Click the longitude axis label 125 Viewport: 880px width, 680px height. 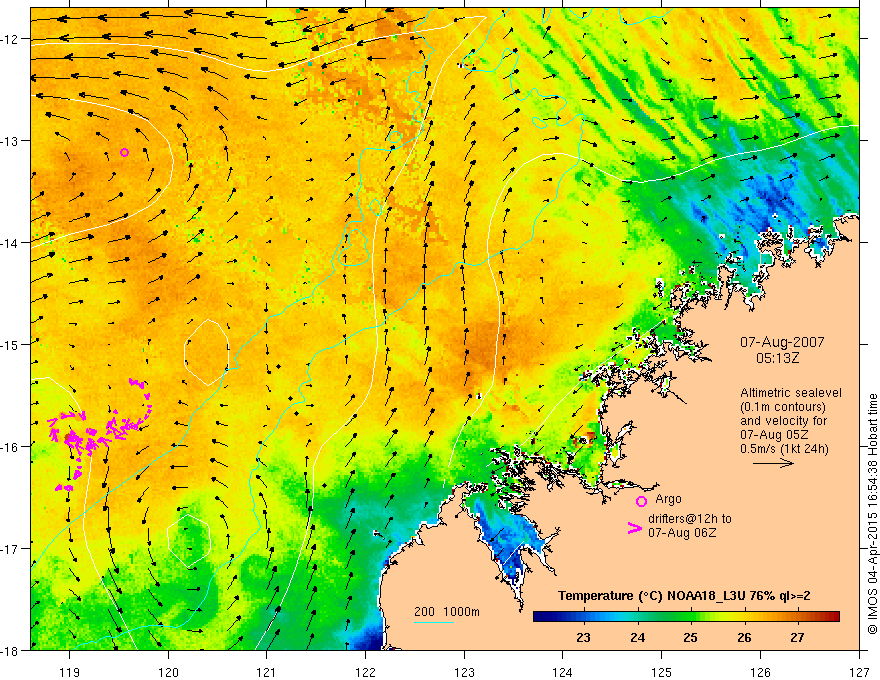(x=661, y=672)
